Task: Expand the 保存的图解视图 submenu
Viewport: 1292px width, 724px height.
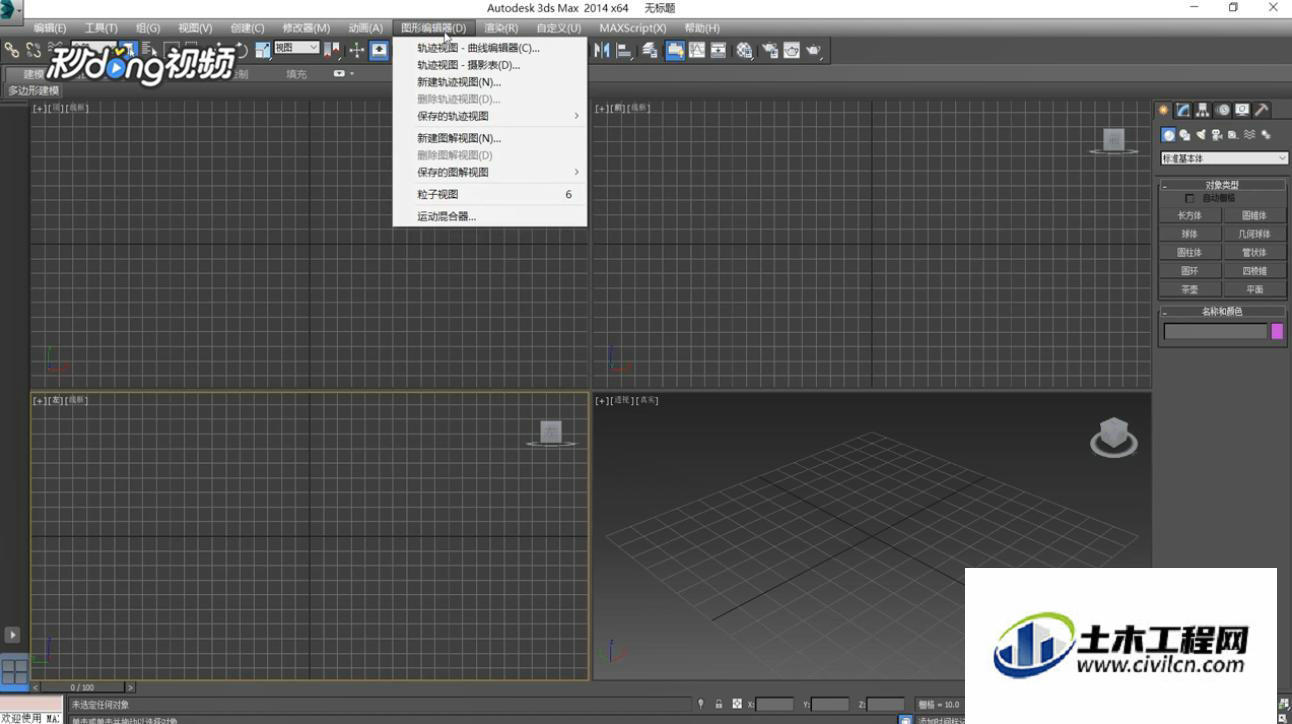Action: [x=490, y=172]
